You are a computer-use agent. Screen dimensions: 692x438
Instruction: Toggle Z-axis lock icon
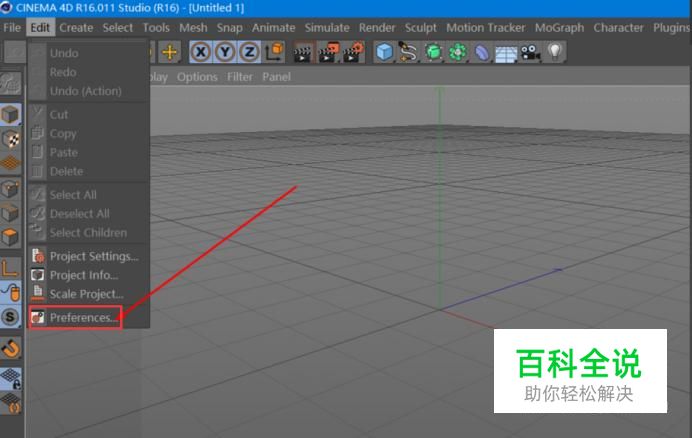click(x=249, y=52)
